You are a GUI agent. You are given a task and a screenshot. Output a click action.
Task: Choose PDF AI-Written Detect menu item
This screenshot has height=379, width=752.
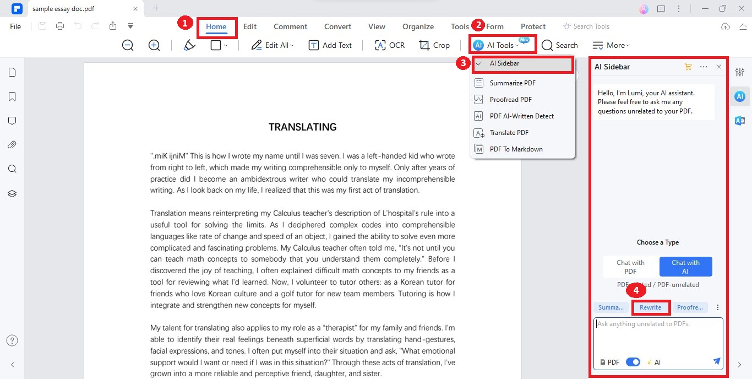click(x=523, y=116)
